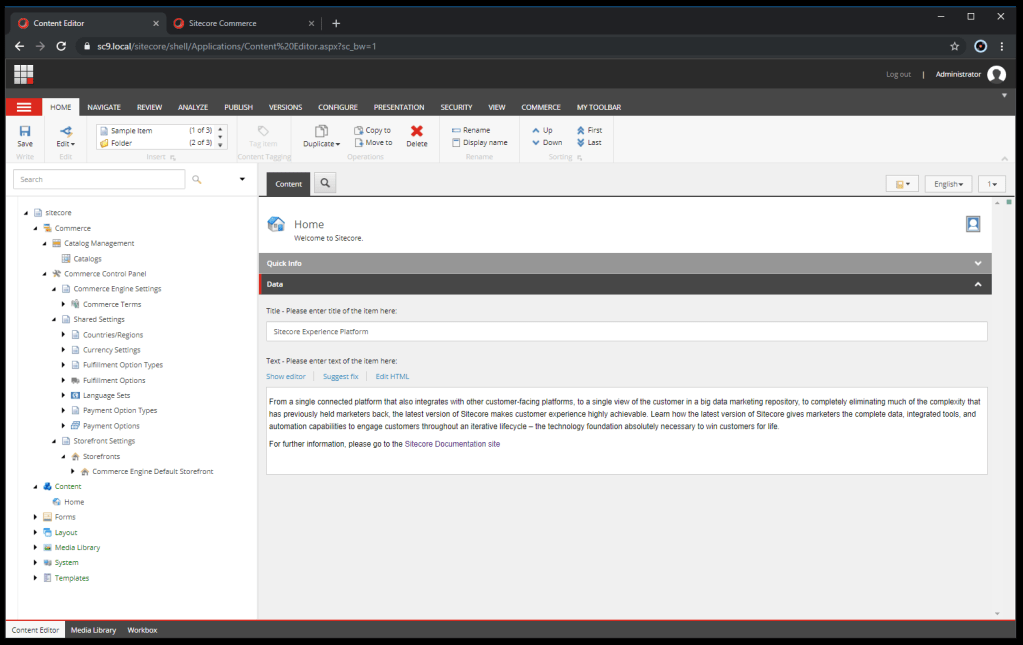Expand the Media Library tree node
The height and width of the screenshot is (645, 1023).
tap(36, 548)
